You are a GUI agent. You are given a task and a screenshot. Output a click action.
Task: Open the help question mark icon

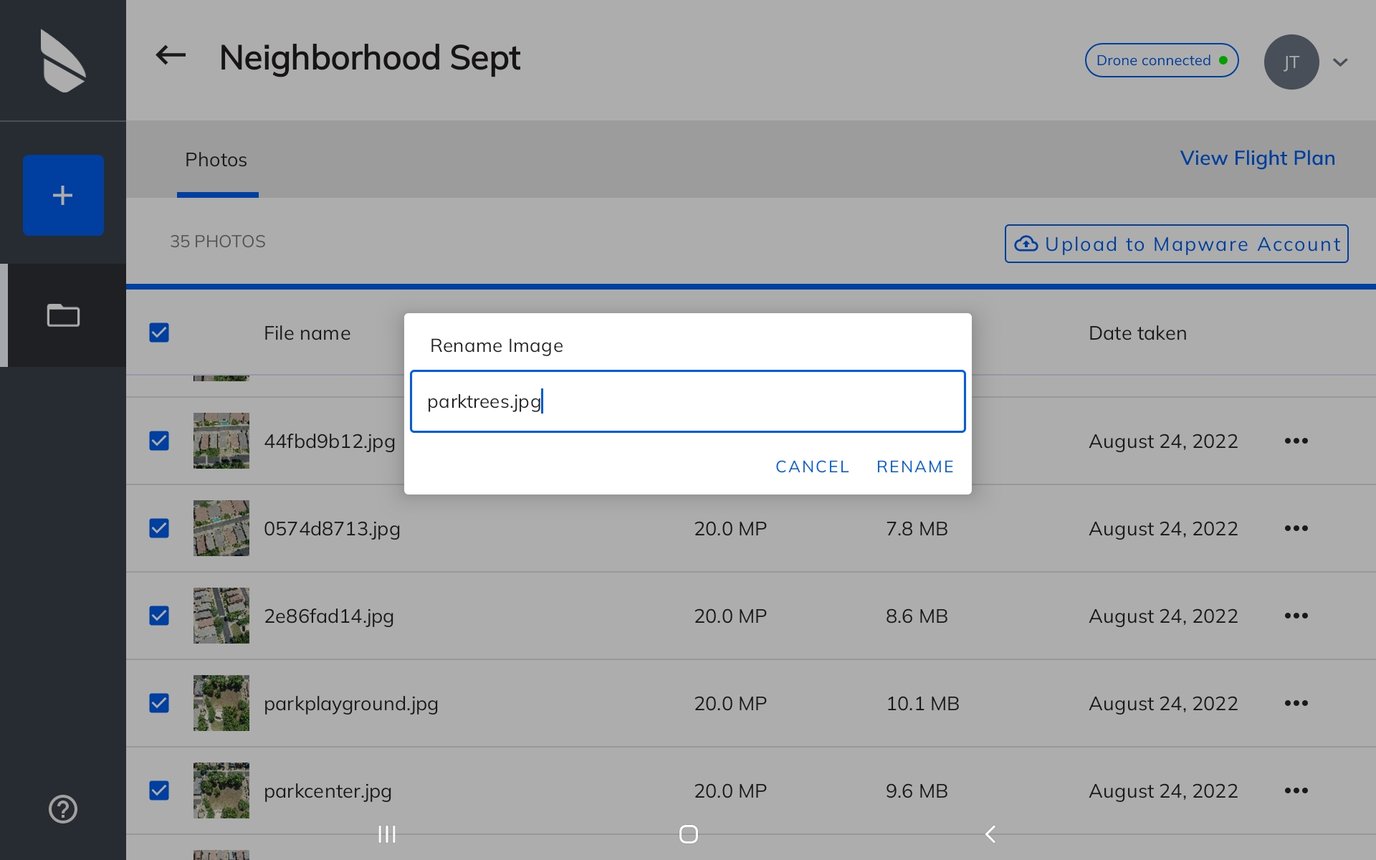(x=63, y=808)
